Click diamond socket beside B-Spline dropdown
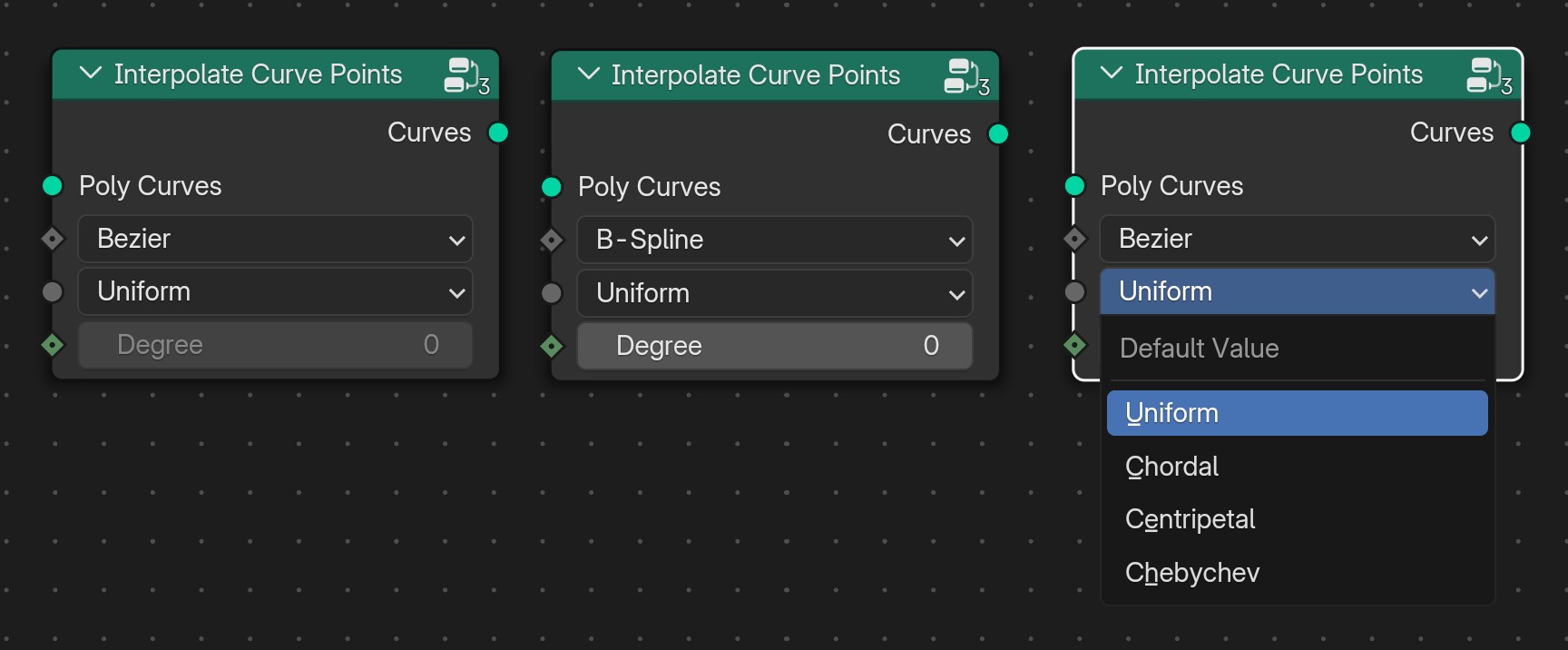This screenshot has width=1568, height=650. click(x=552, y=240)
